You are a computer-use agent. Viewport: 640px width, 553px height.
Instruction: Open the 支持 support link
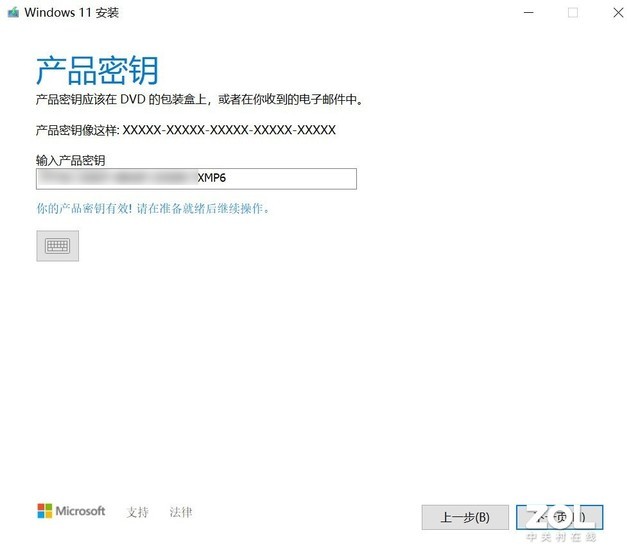tap(137, 512)
